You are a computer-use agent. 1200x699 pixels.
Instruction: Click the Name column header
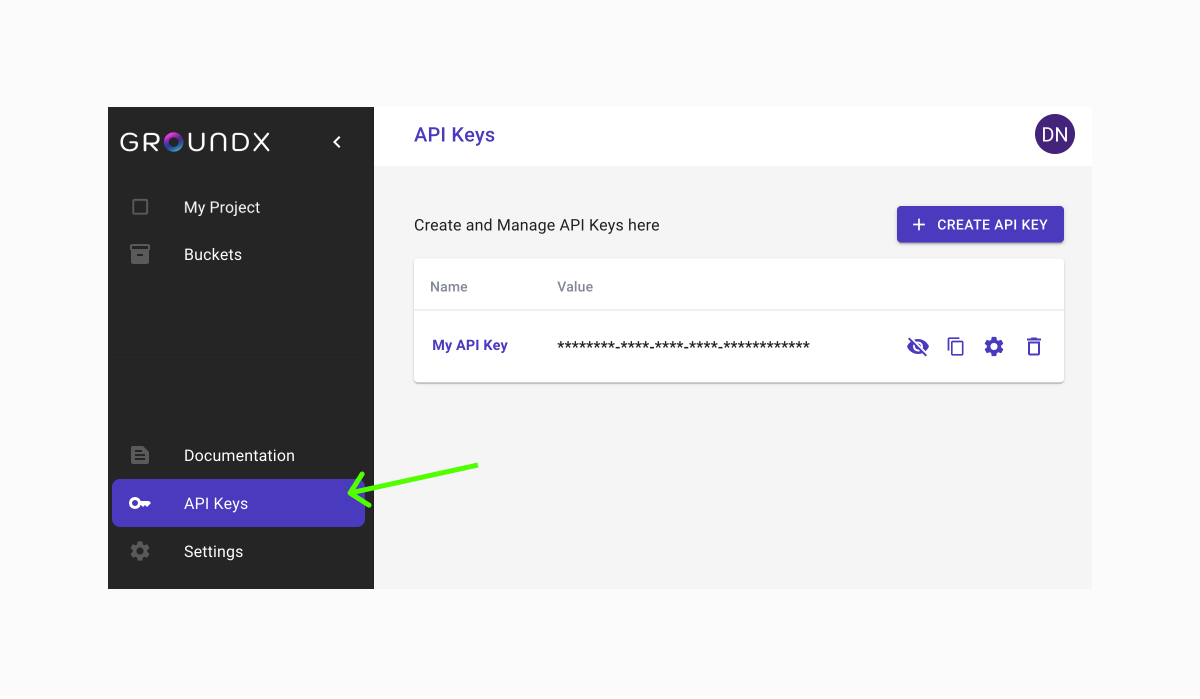pyautogui.click(x=448, y=286)
